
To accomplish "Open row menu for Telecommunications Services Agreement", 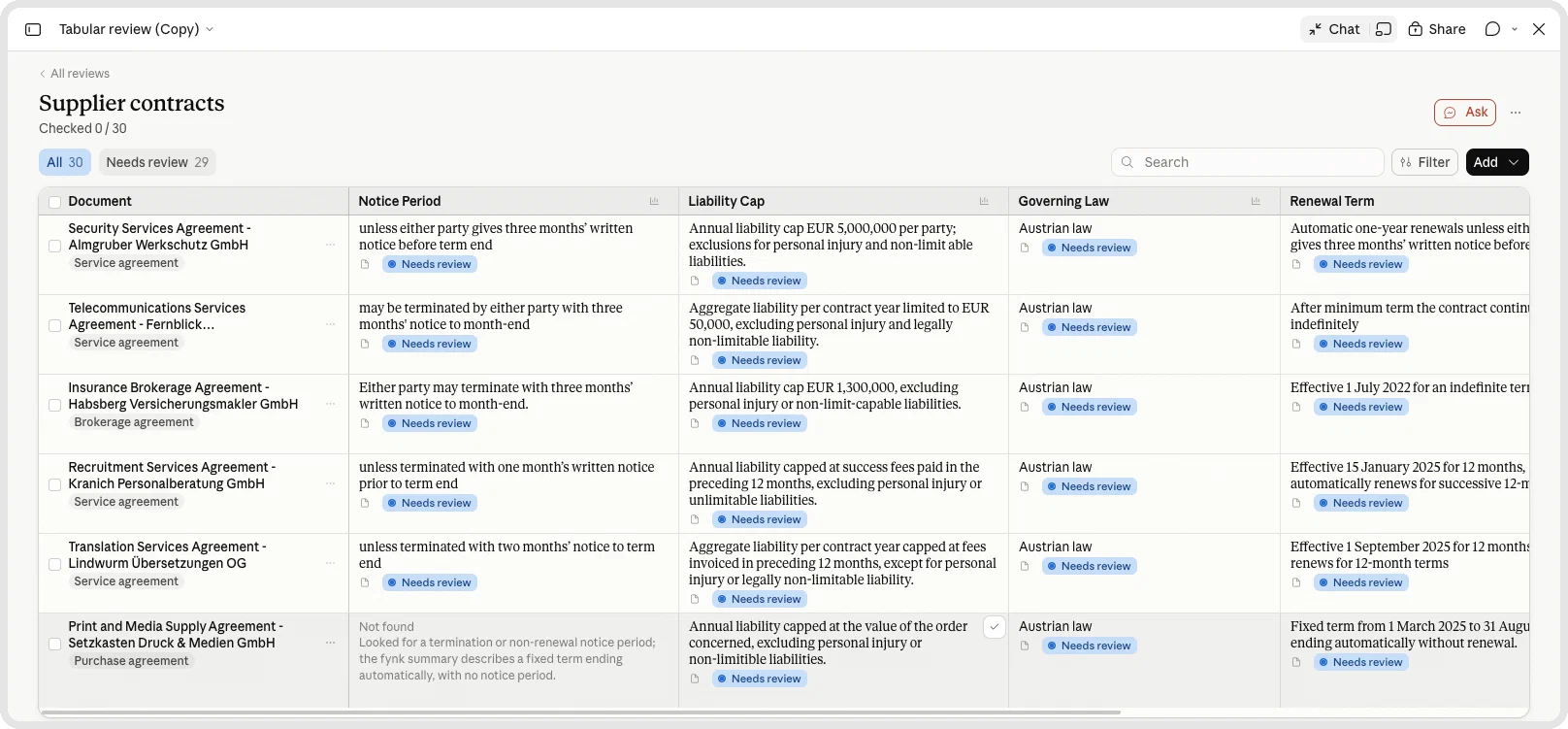I will point(330,324).
